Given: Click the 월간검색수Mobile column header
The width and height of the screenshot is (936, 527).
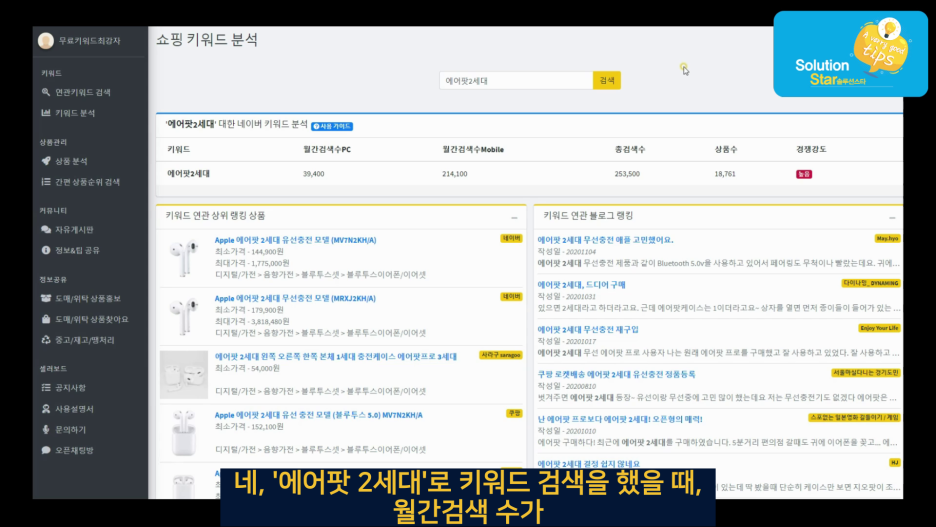Looking at the screenshot, I should coord(473,149).
